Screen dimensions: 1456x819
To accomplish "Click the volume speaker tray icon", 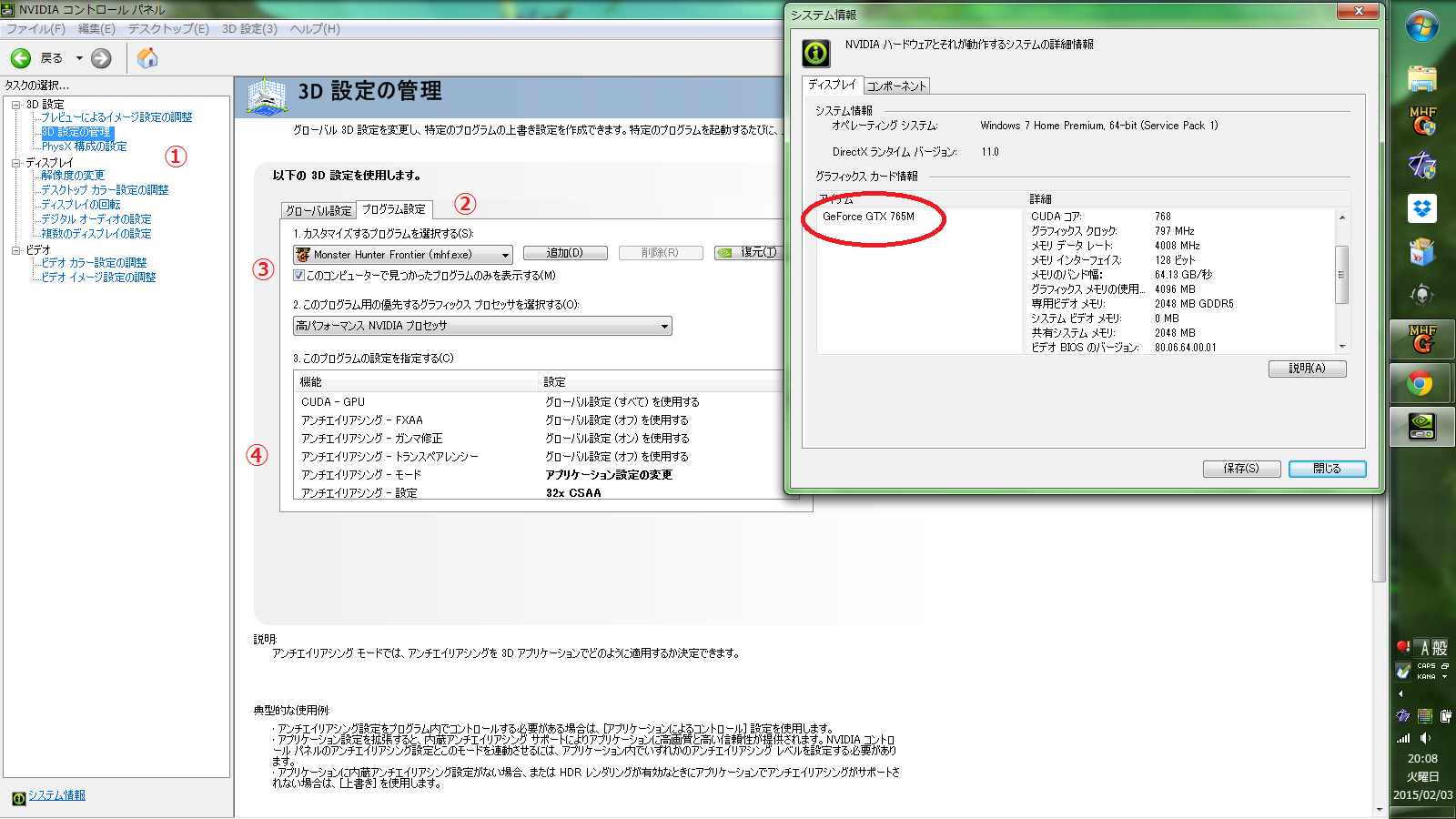I will coord(1425,738).
